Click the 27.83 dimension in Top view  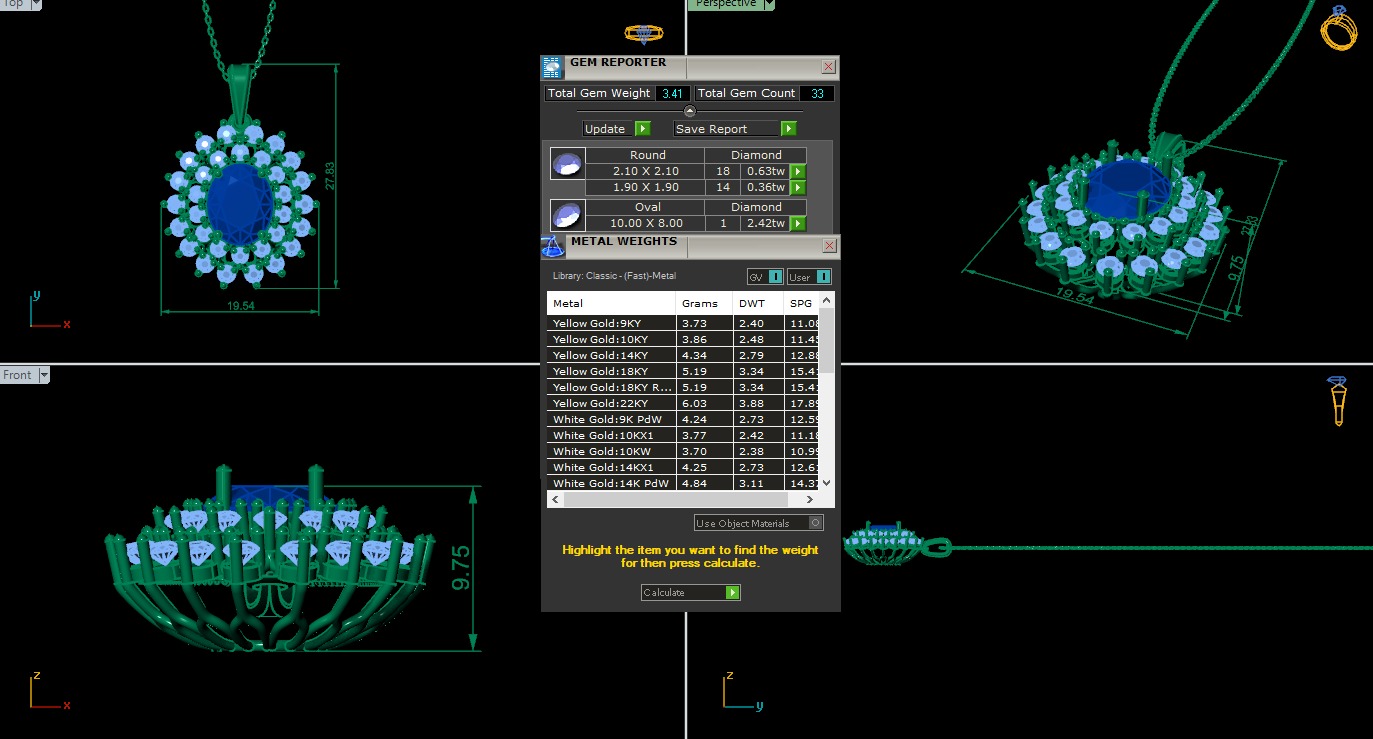329,177
